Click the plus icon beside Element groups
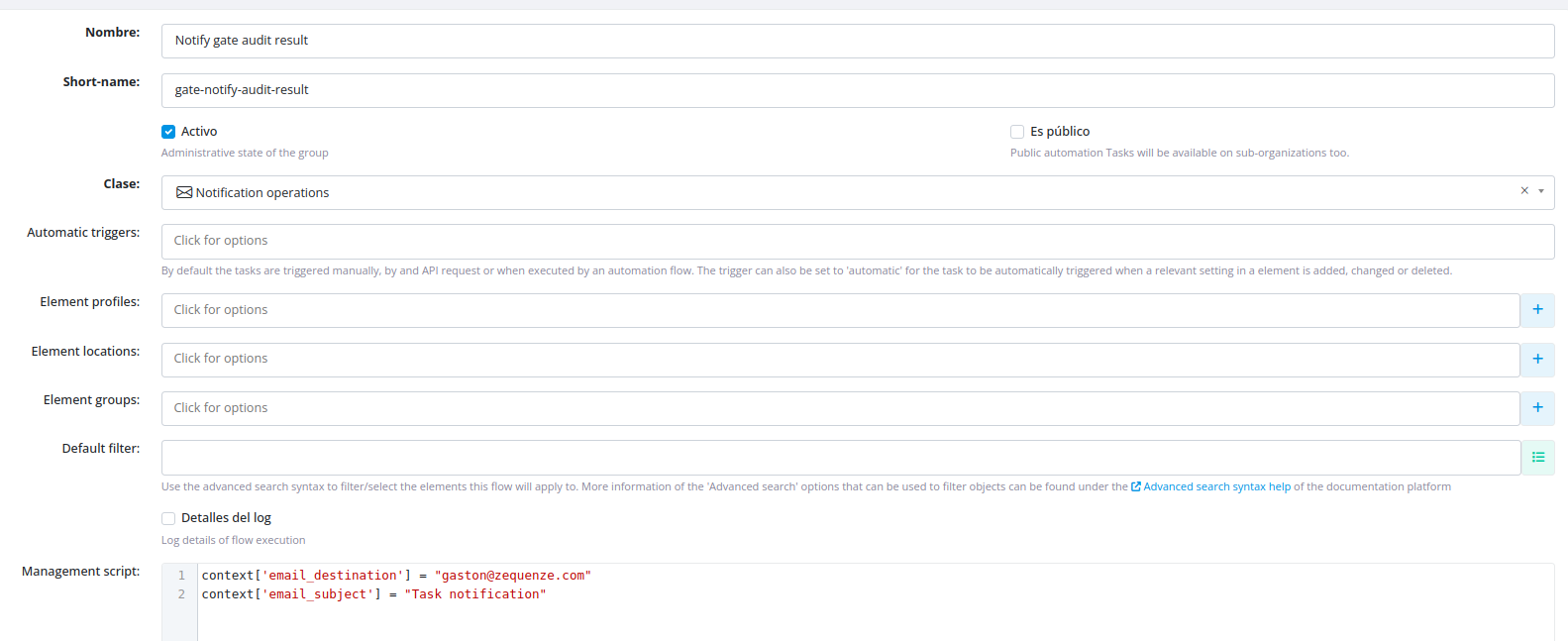The width and height of the screenshot is (1568, 641). click(x=1537, y=407)
